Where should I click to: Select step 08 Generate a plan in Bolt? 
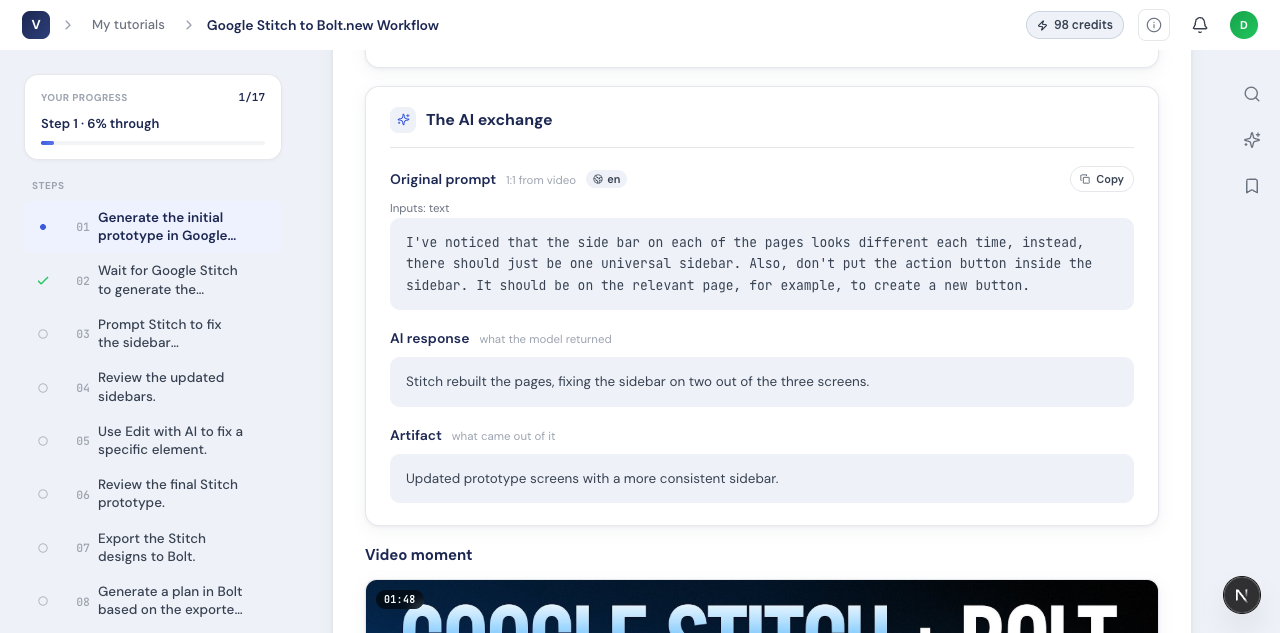pos(153,601)
